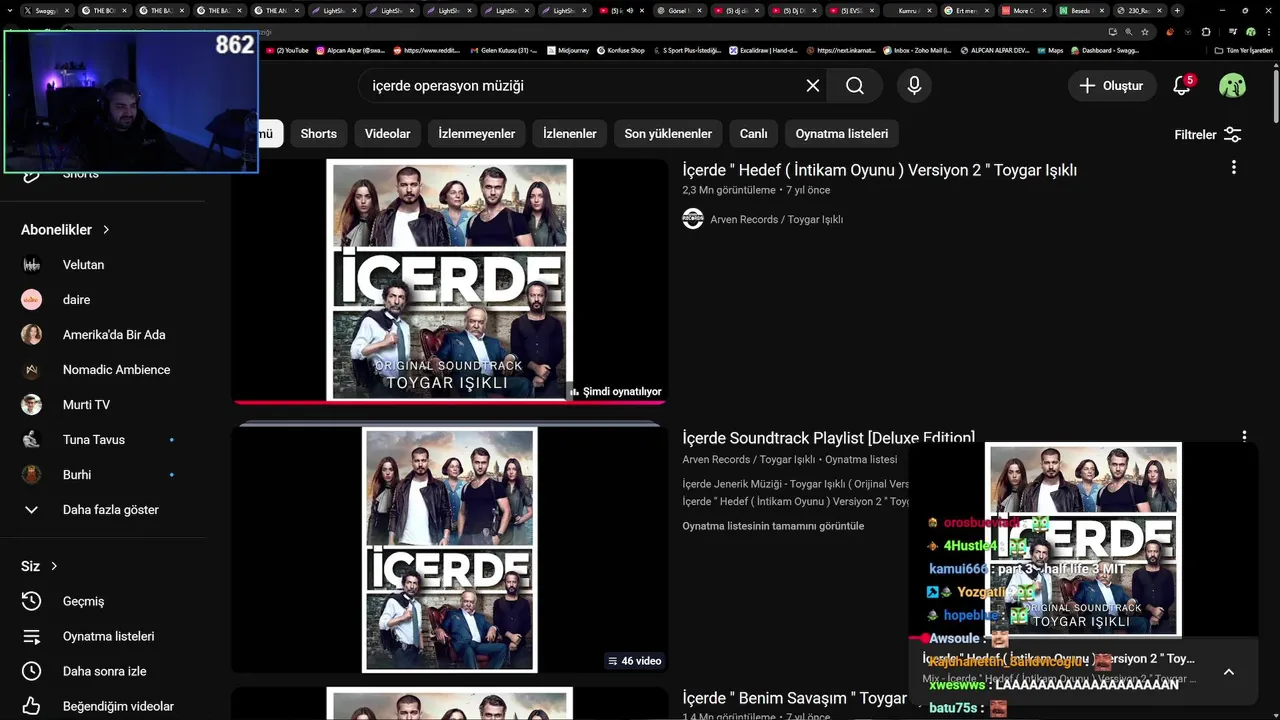
Task: Select the İzlenmeyenler filter chip
Action: (x=477, y=134)
